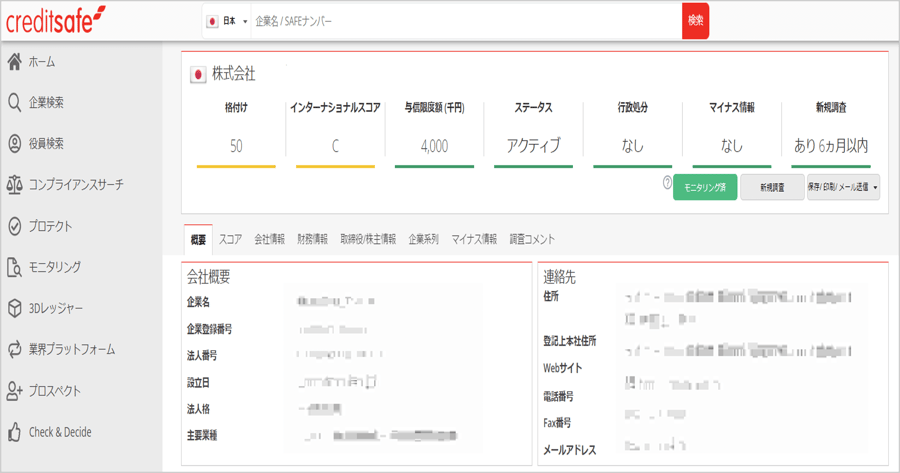
Task: Open company search magnifier icon
Action: click(x=14, y=103)
